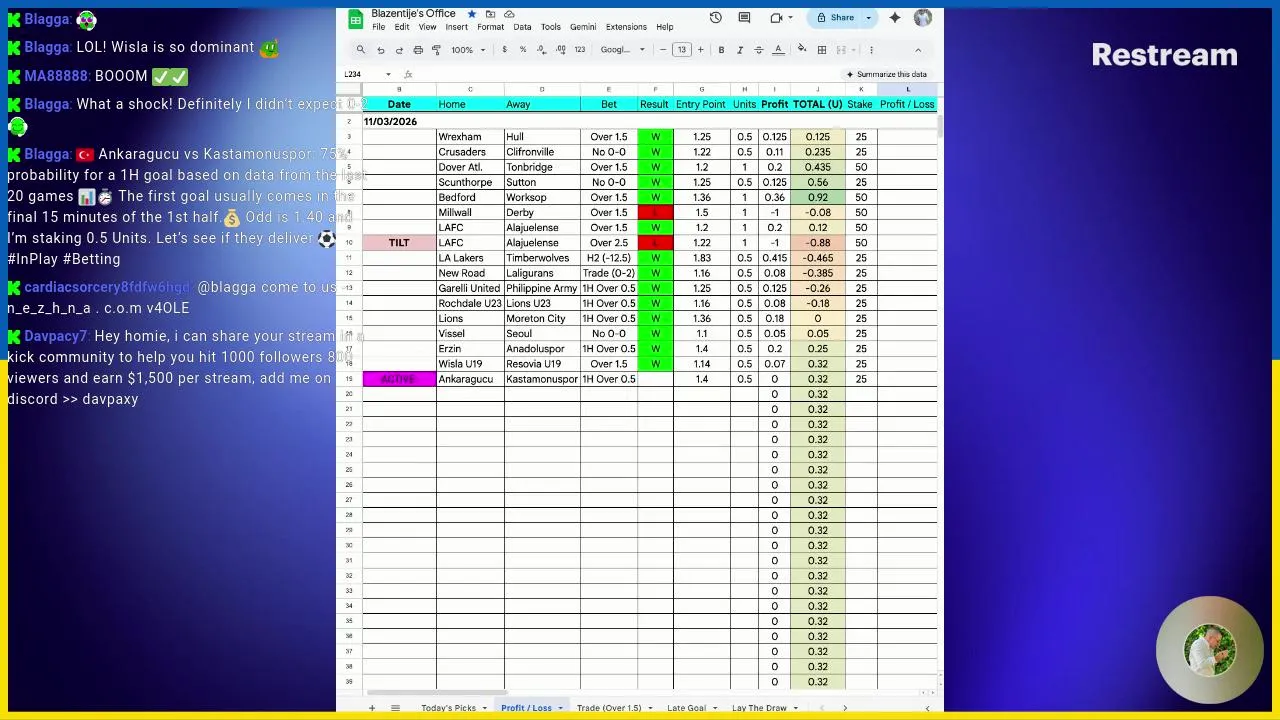Viewport: 1280px width, 720px height.
Task: Open the 123 more formats menu
Action: [579, 50]
